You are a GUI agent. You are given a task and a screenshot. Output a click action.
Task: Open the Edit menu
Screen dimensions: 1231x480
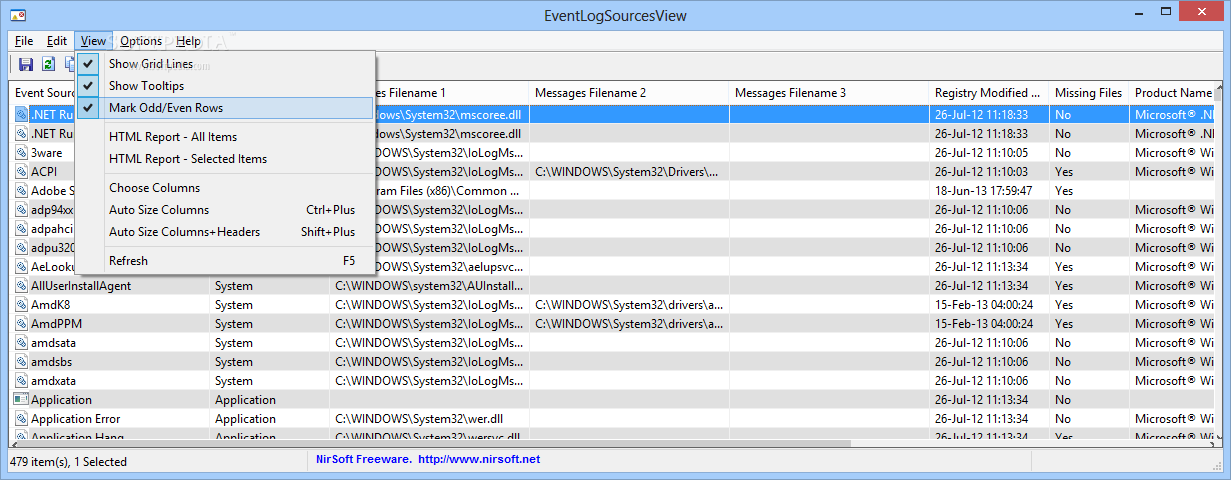pyautogui.click(x=57, y=41)
